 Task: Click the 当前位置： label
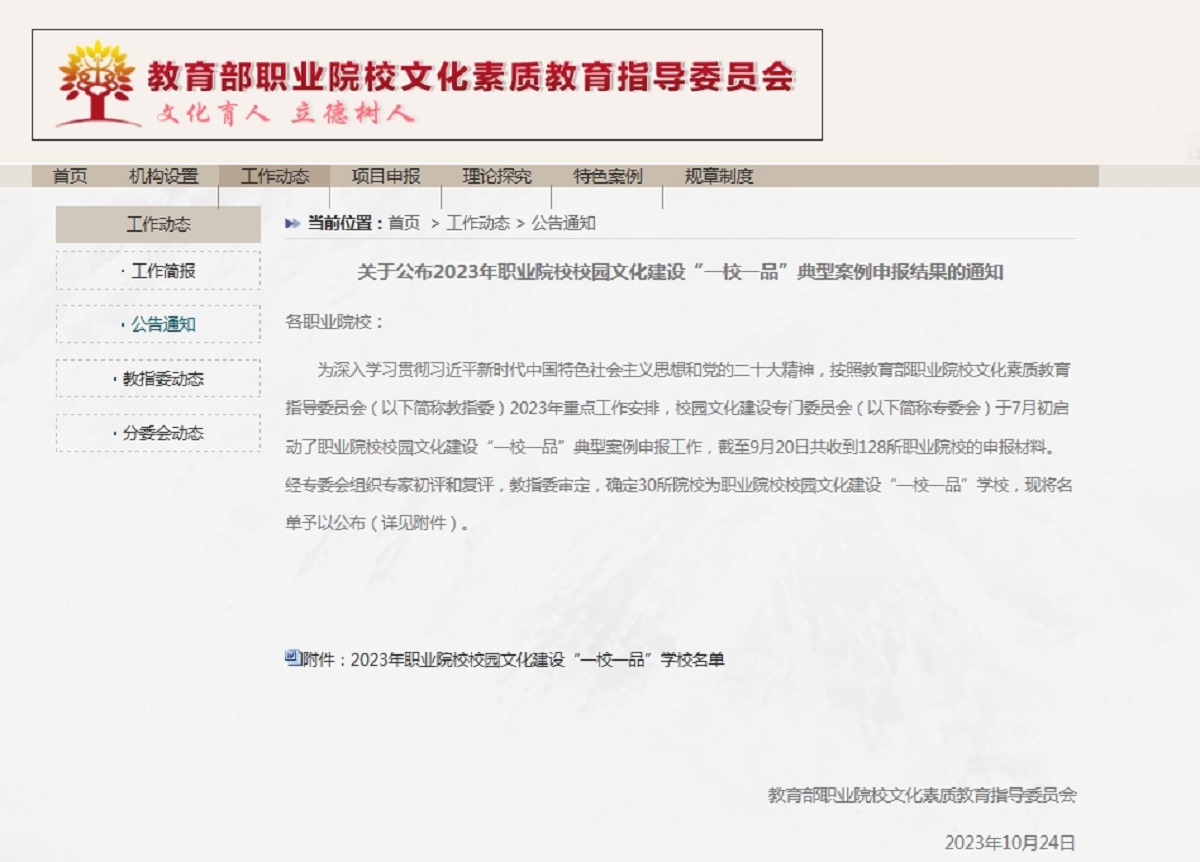pyautogui.click(x=346, y=223)
